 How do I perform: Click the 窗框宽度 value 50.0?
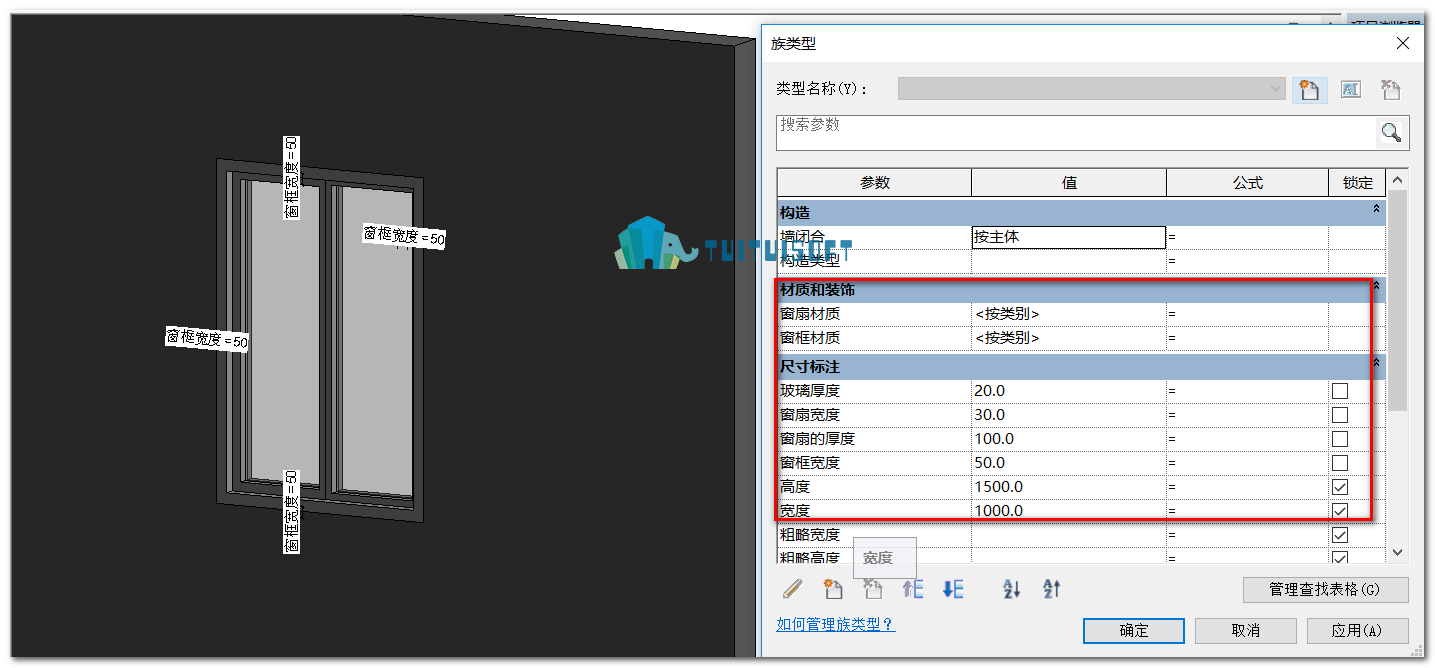[1068, 463]
